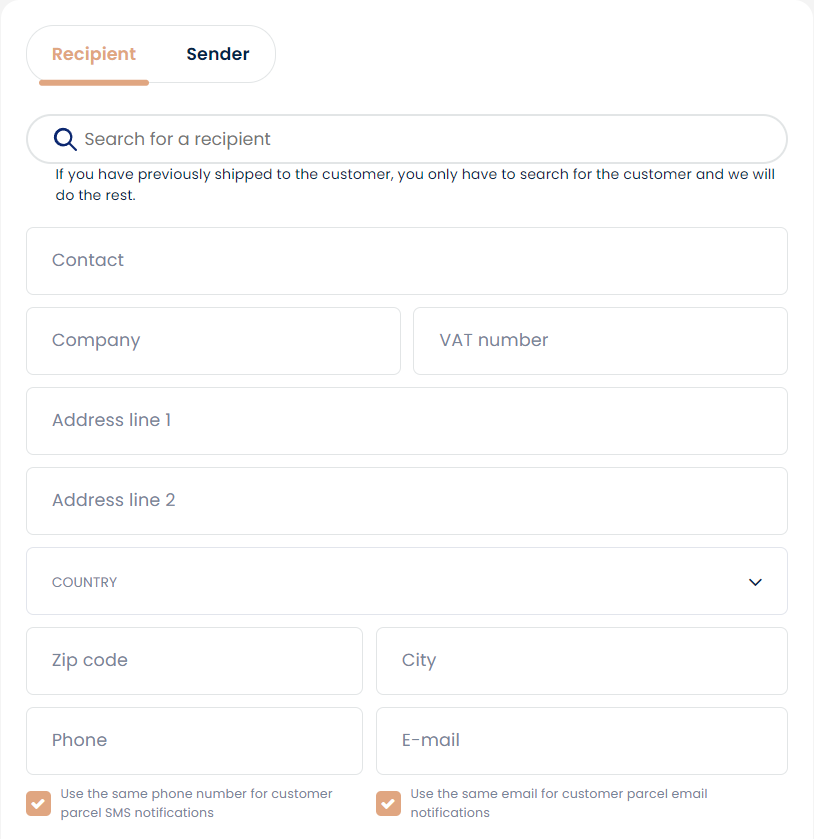Click the Address line 2 field
Screen dimensions: 814x839
click(407, 501)
